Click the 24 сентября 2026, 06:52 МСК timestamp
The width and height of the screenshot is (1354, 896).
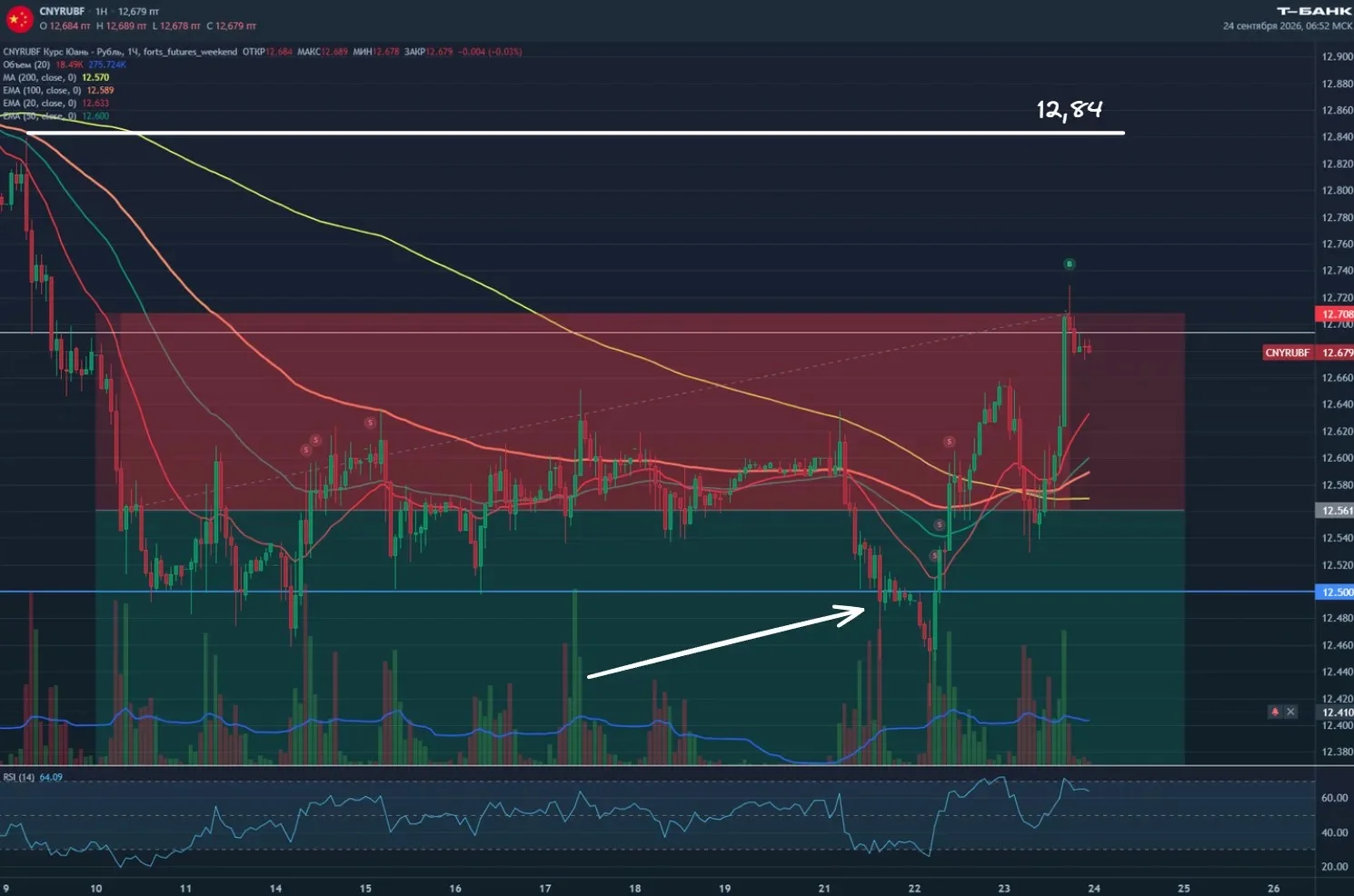tap(1287, 25)
